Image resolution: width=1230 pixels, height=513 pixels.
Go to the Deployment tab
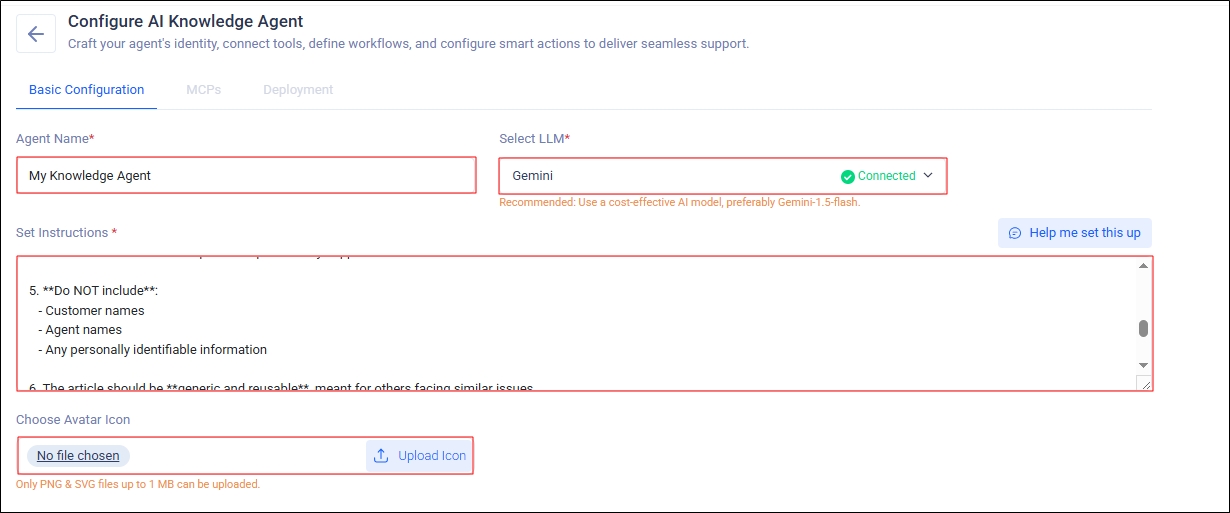(298, 90)
